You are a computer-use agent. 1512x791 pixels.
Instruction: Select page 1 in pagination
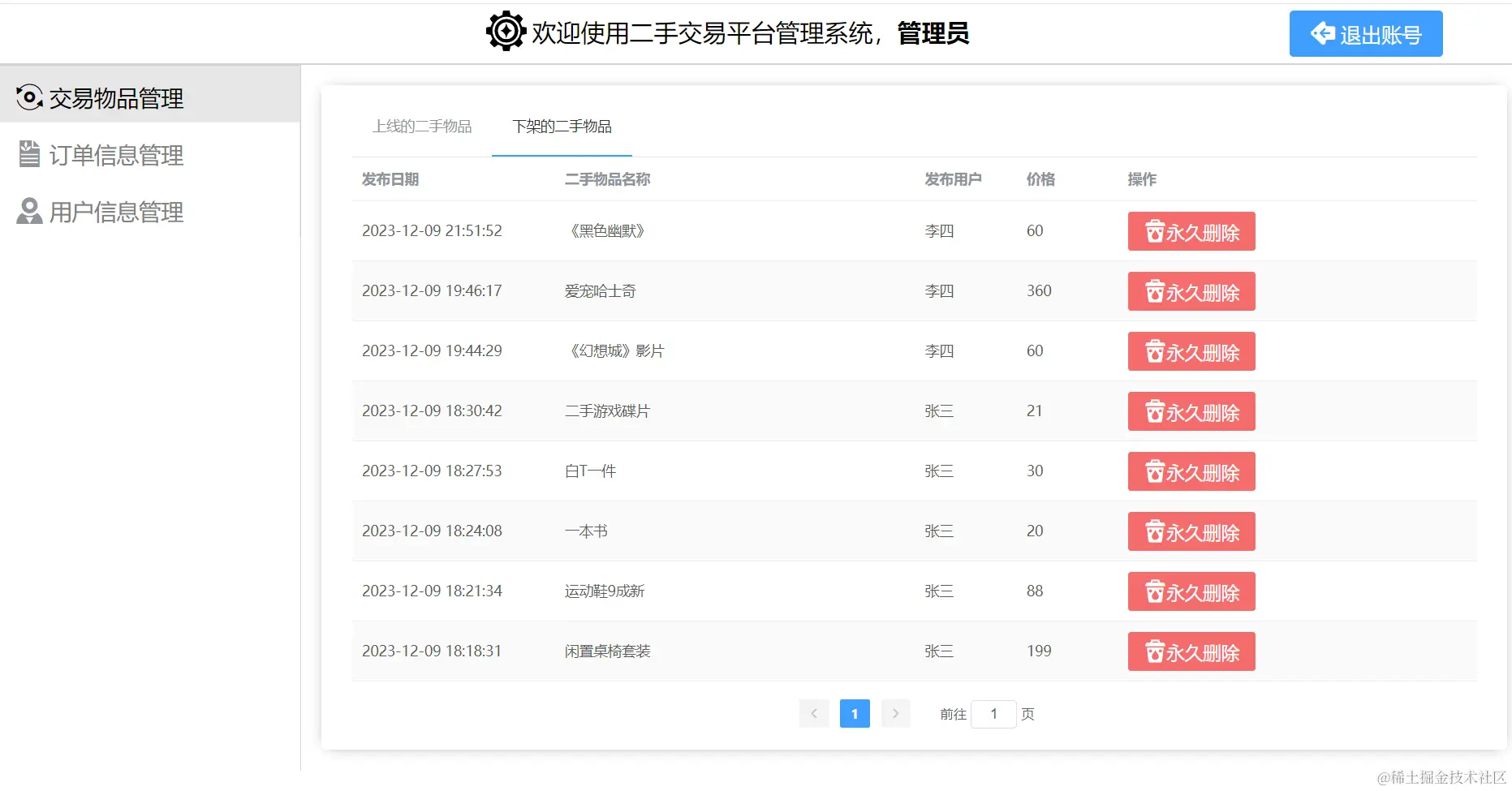tap(855, 714)
